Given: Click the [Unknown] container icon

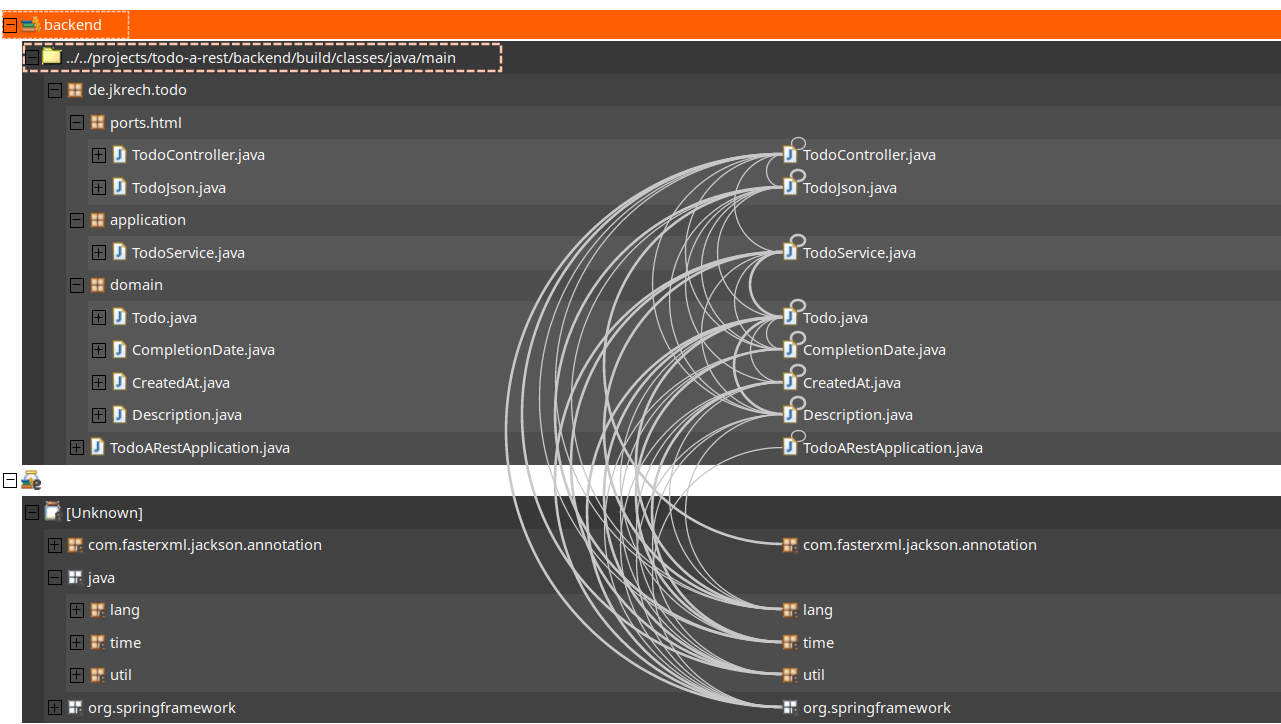Looking at the screenshot, I should (x=52, y=512).
